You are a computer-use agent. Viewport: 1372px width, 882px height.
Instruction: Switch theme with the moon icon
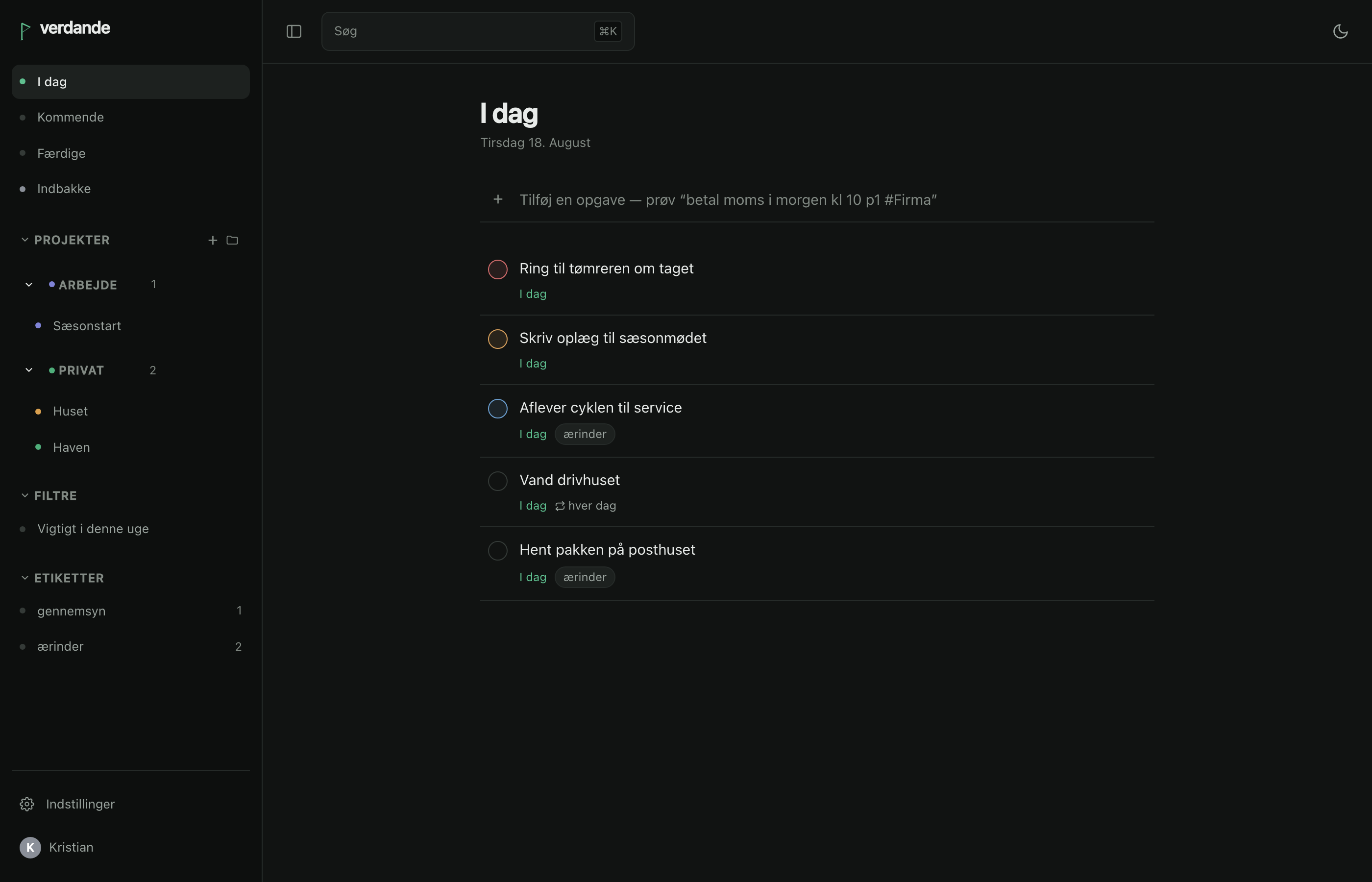(1340, 31)
